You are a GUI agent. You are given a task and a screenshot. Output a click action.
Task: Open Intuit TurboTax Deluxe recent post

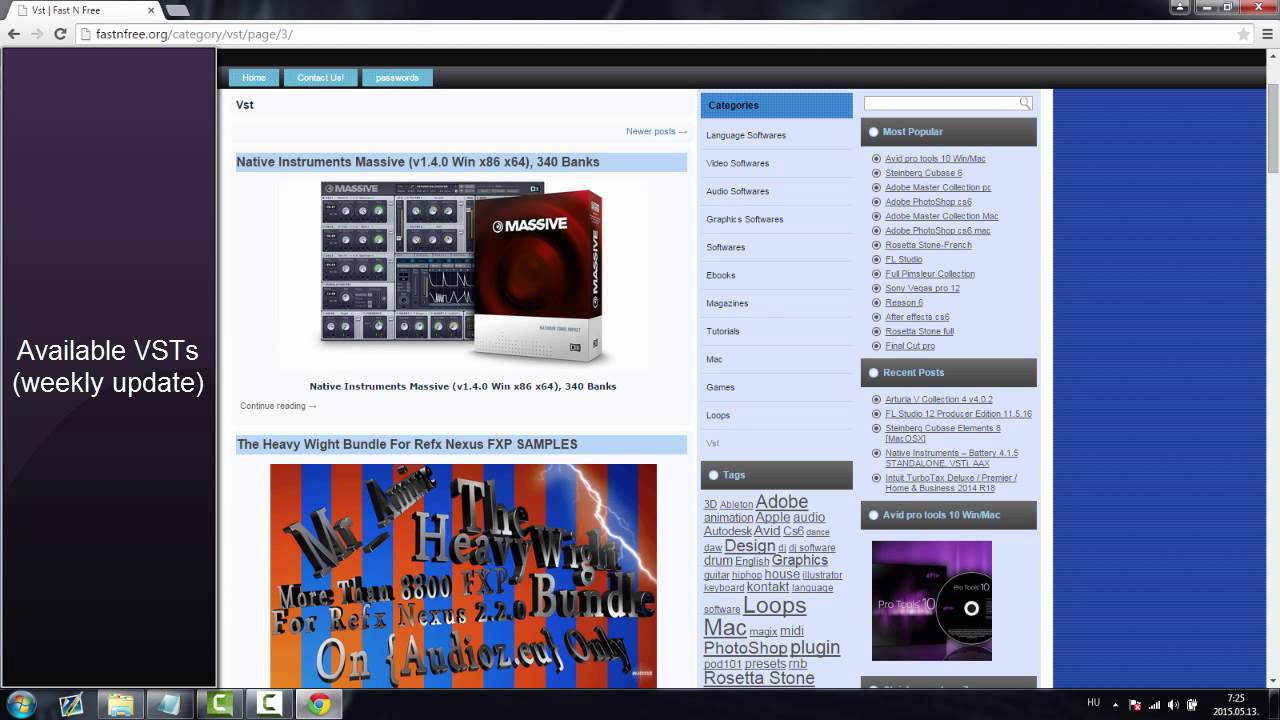(951, 483)
